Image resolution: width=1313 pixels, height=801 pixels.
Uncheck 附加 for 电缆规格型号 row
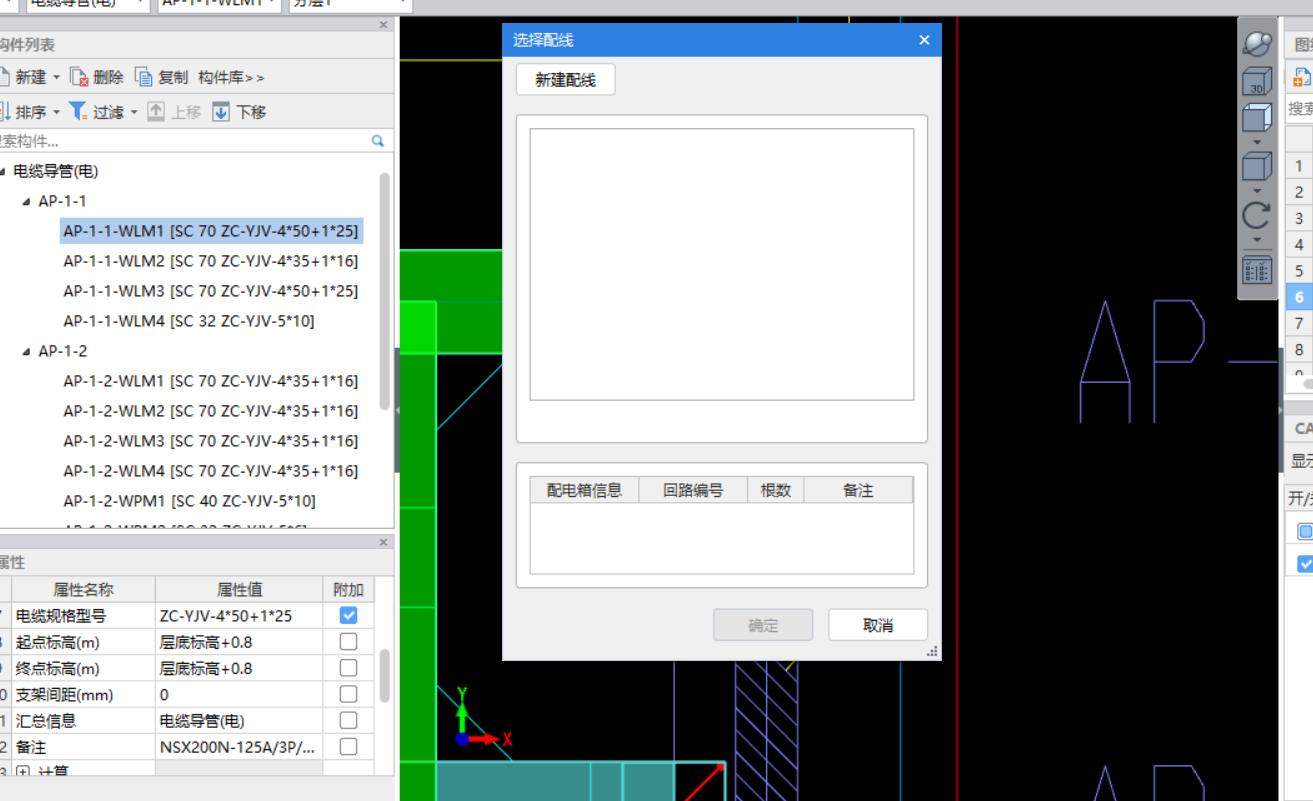coord(348,615)
